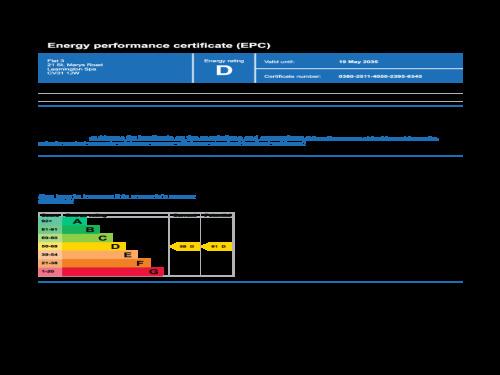Select the peach E band bar
Viewport: 500px width, 375px height.
pos(100,255)
